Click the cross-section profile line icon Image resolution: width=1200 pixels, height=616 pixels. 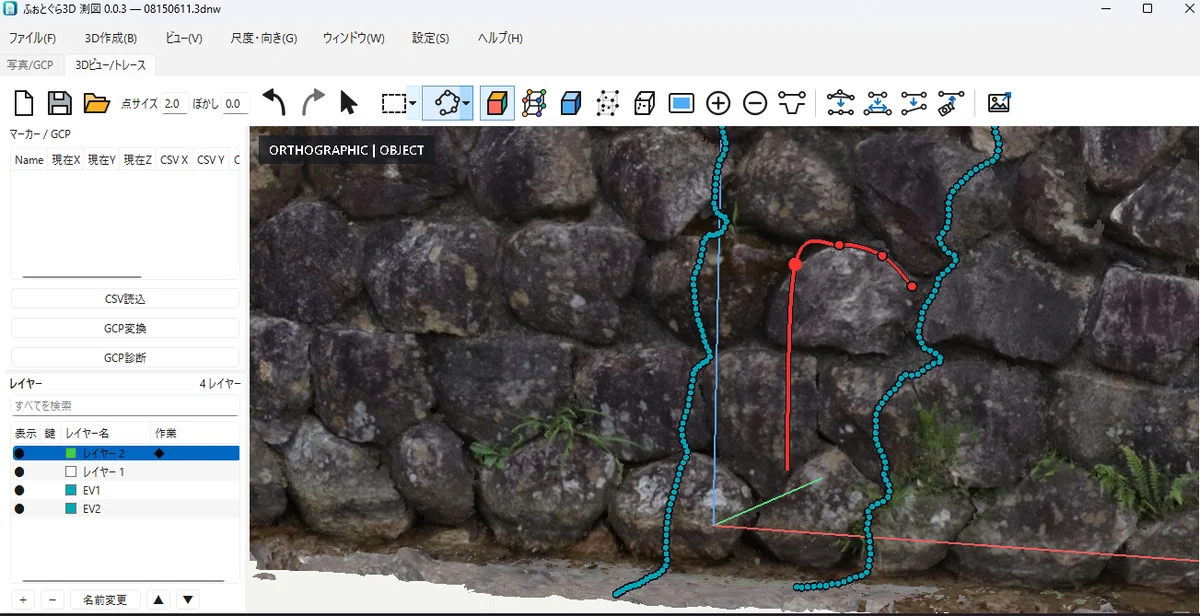[x=792, y=102]
